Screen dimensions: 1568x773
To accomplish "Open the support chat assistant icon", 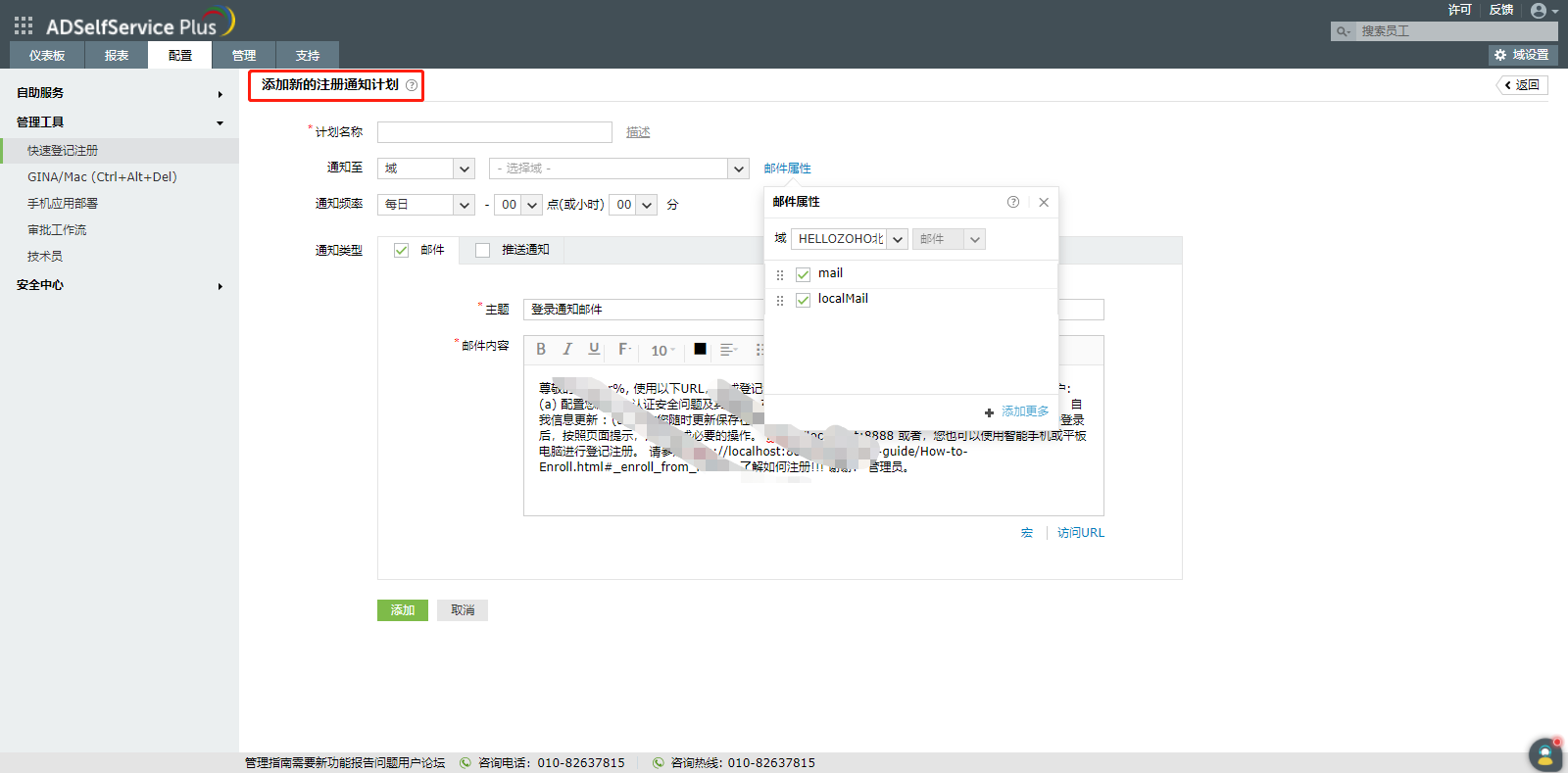I will [1544, 754].
